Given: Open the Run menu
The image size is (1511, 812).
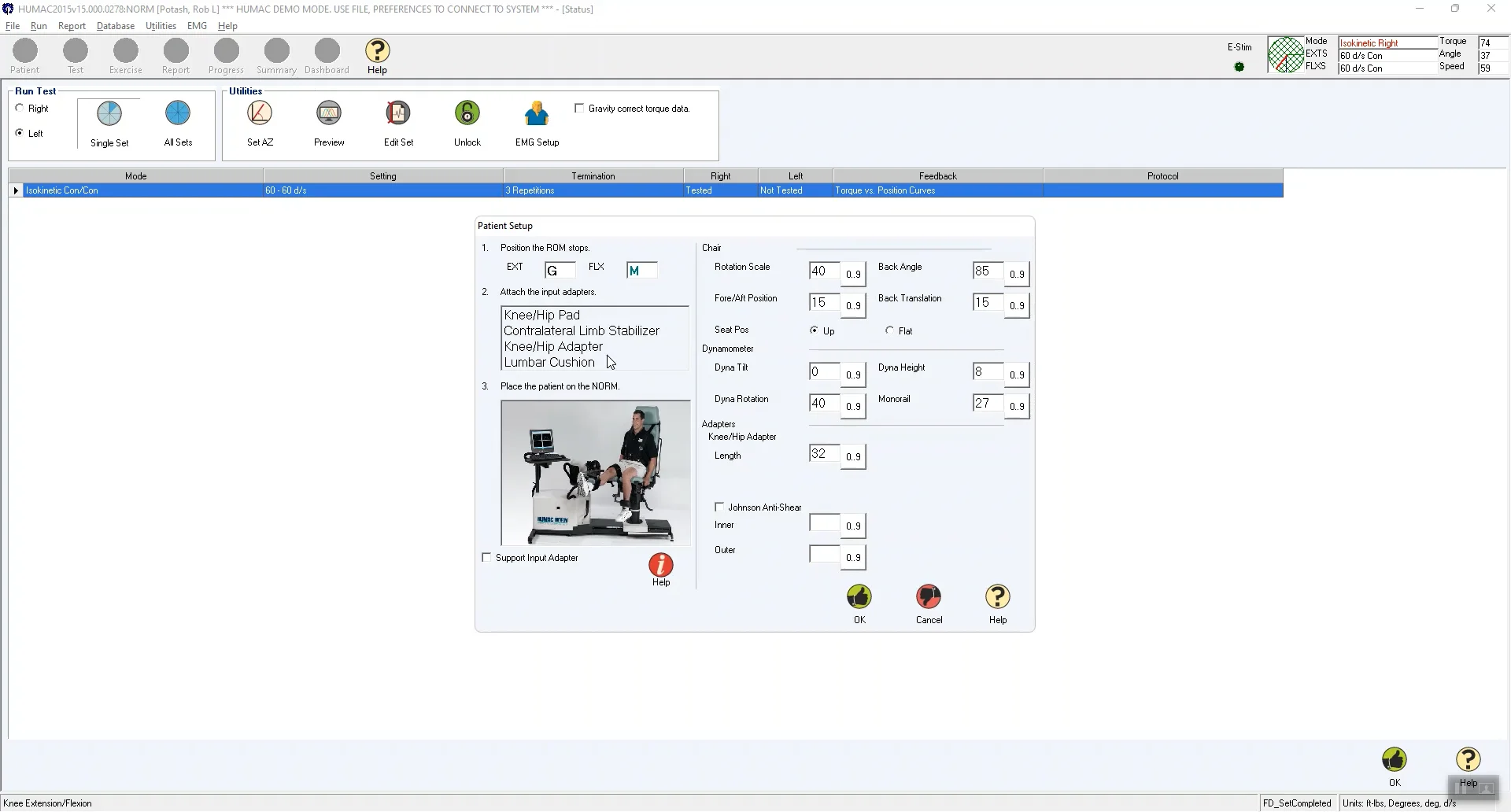Looking at the screenshot, I should click(x=39, y=26).
